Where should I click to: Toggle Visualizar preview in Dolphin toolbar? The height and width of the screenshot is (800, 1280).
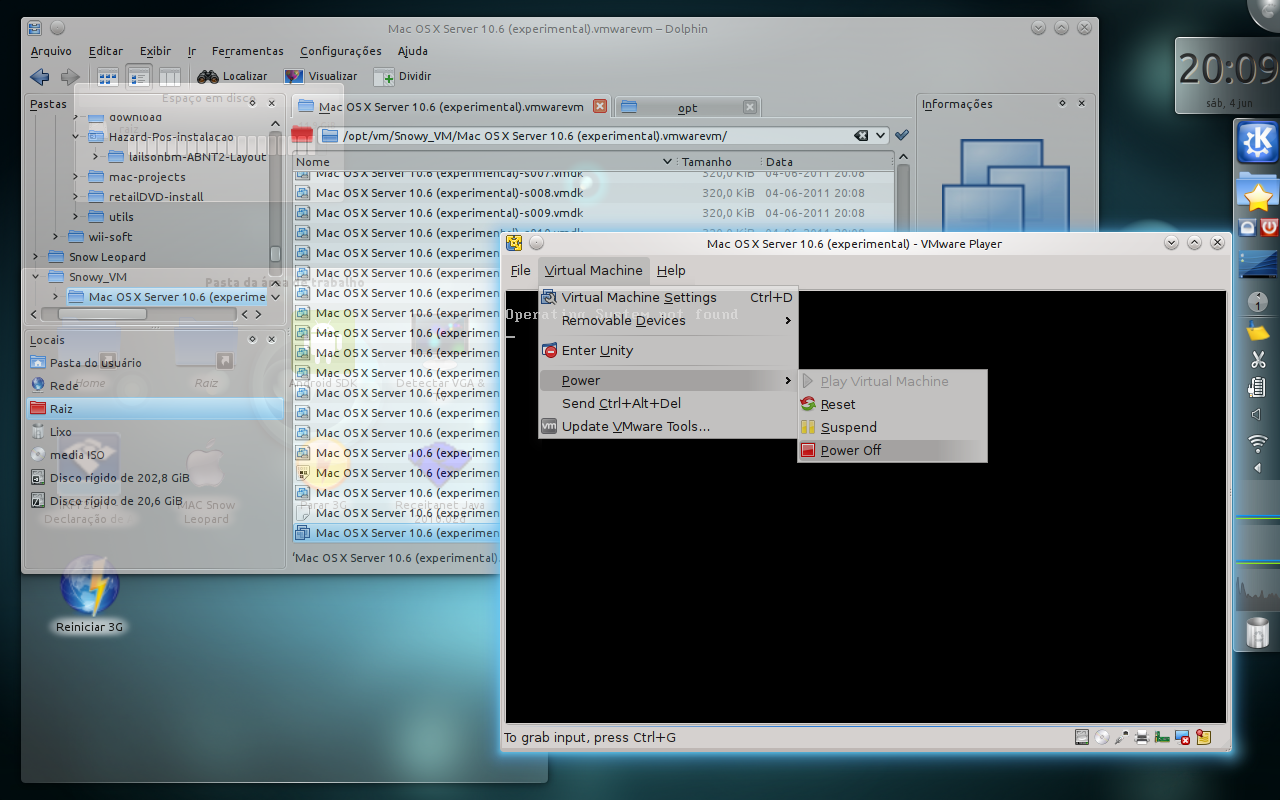tap(321, 76)
